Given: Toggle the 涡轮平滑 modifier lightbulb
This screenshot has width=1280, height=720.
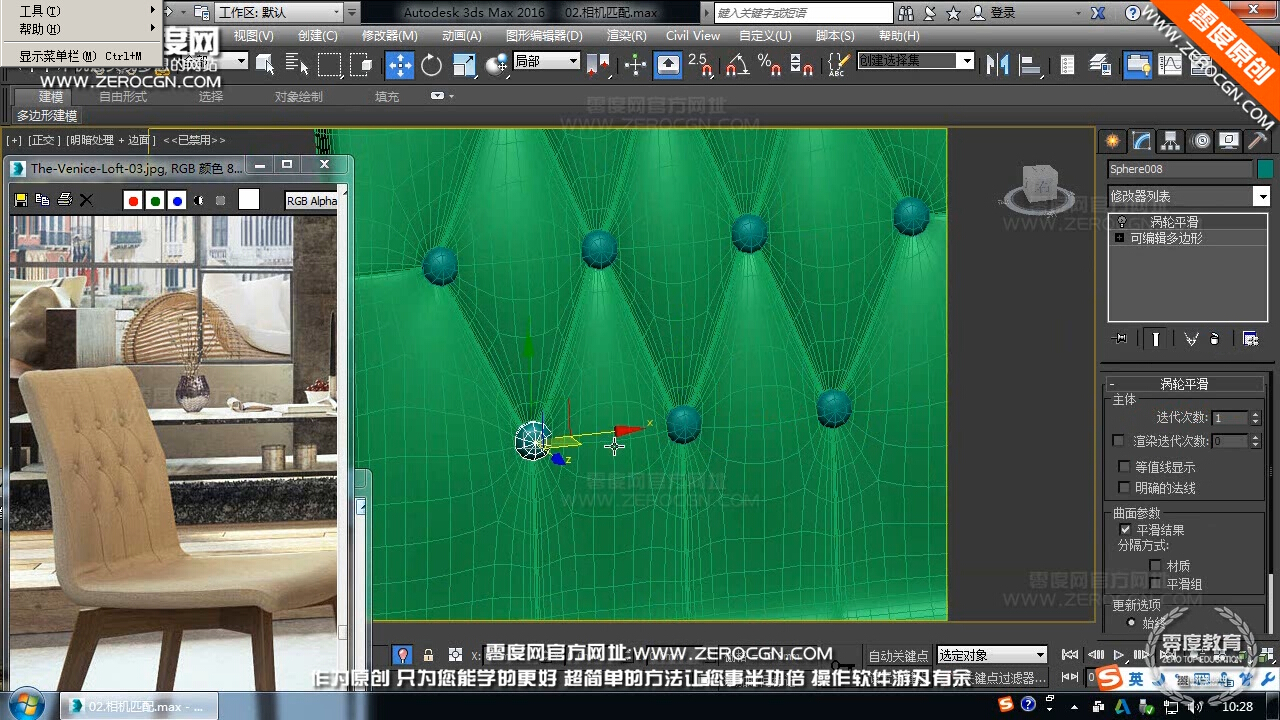Looking at the screenshot, I should click(1121, 222).
